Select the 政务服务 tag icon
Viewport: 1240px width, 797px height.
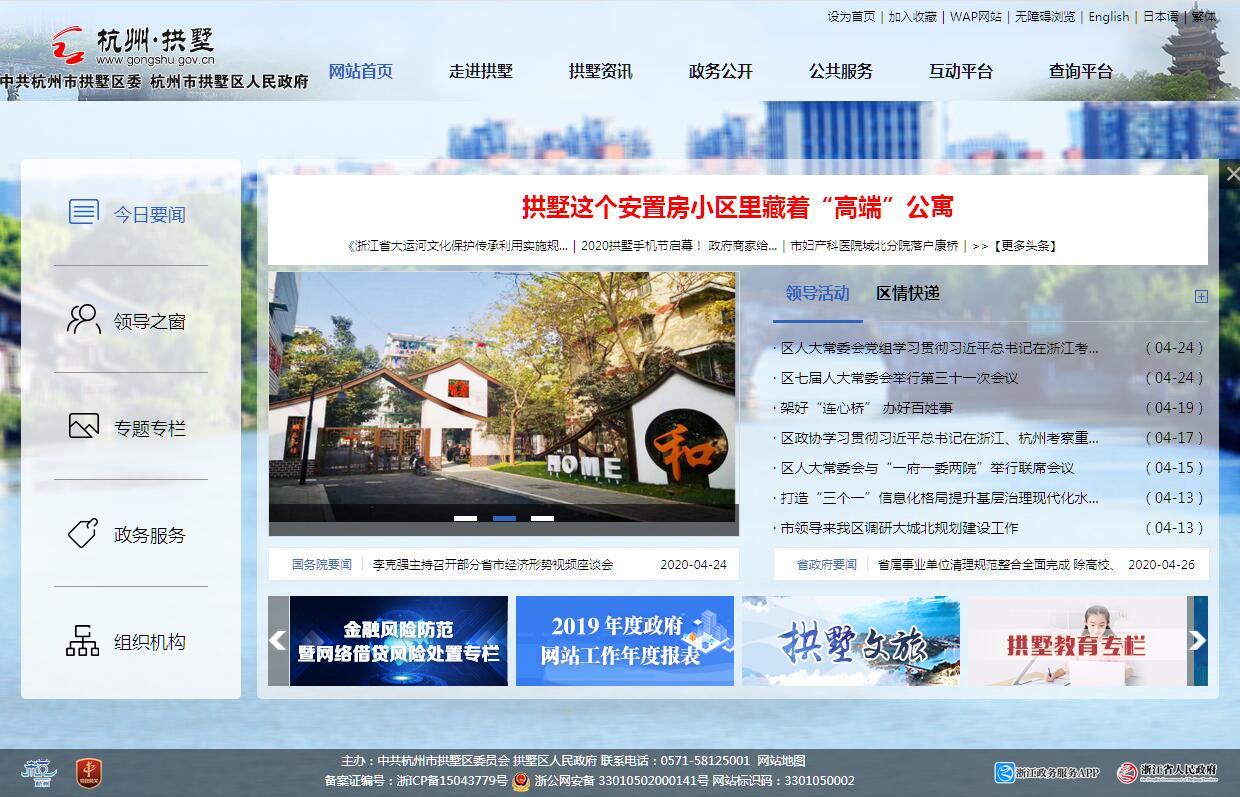83,533
